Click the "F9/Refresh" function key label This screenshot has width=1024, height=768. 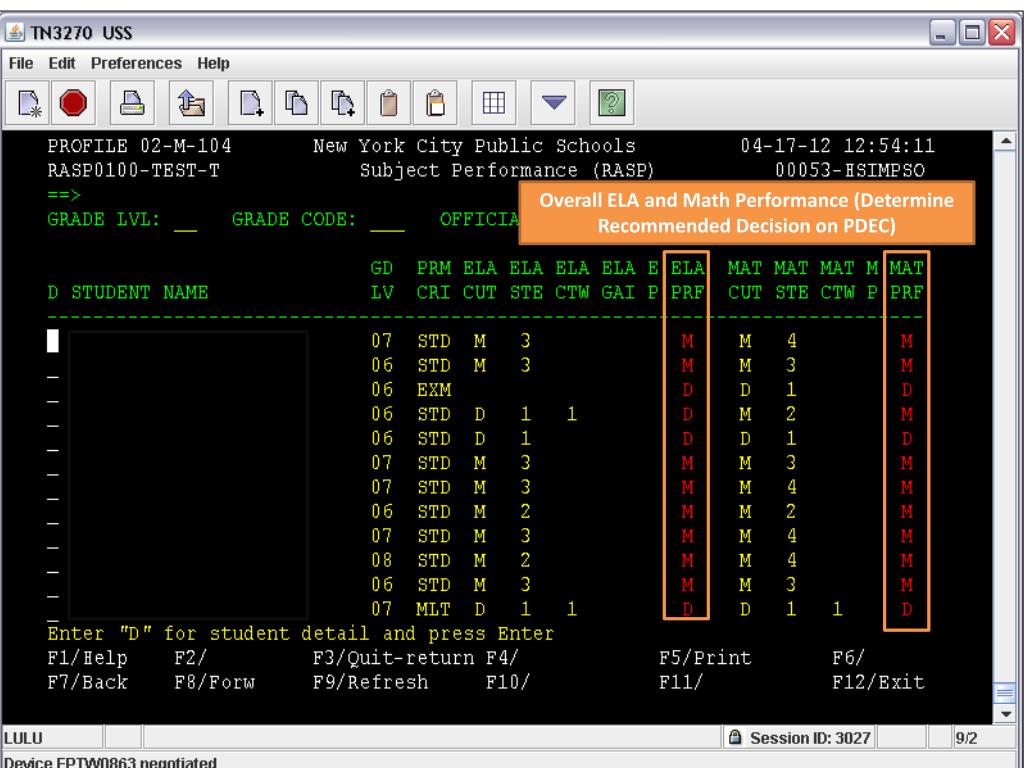point(370,683)
